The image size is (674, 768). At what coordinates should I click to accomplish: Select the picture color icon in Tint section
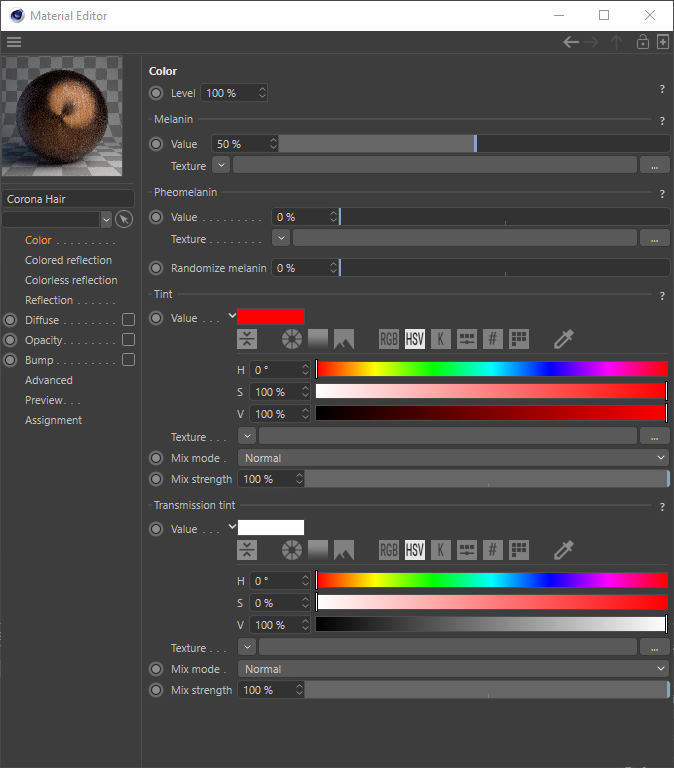click(344, 339)
